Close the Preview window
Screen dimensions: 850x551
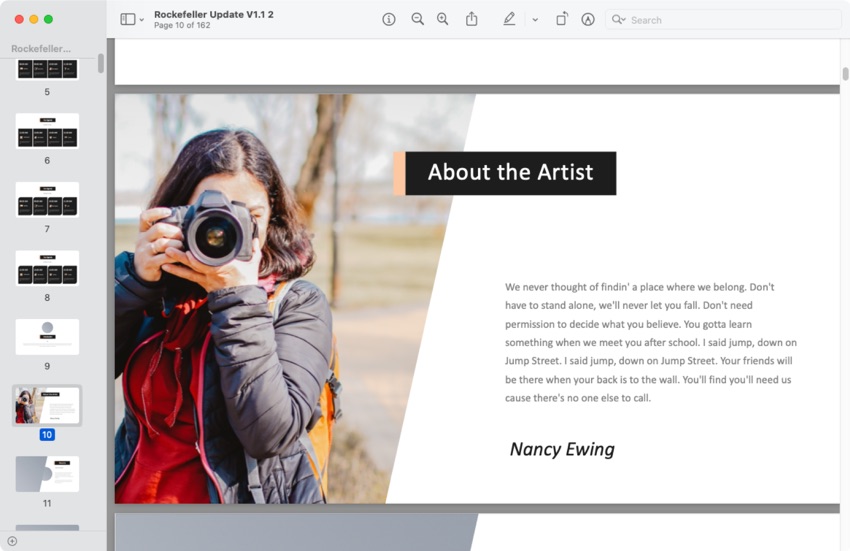click(x=19, y=20)
